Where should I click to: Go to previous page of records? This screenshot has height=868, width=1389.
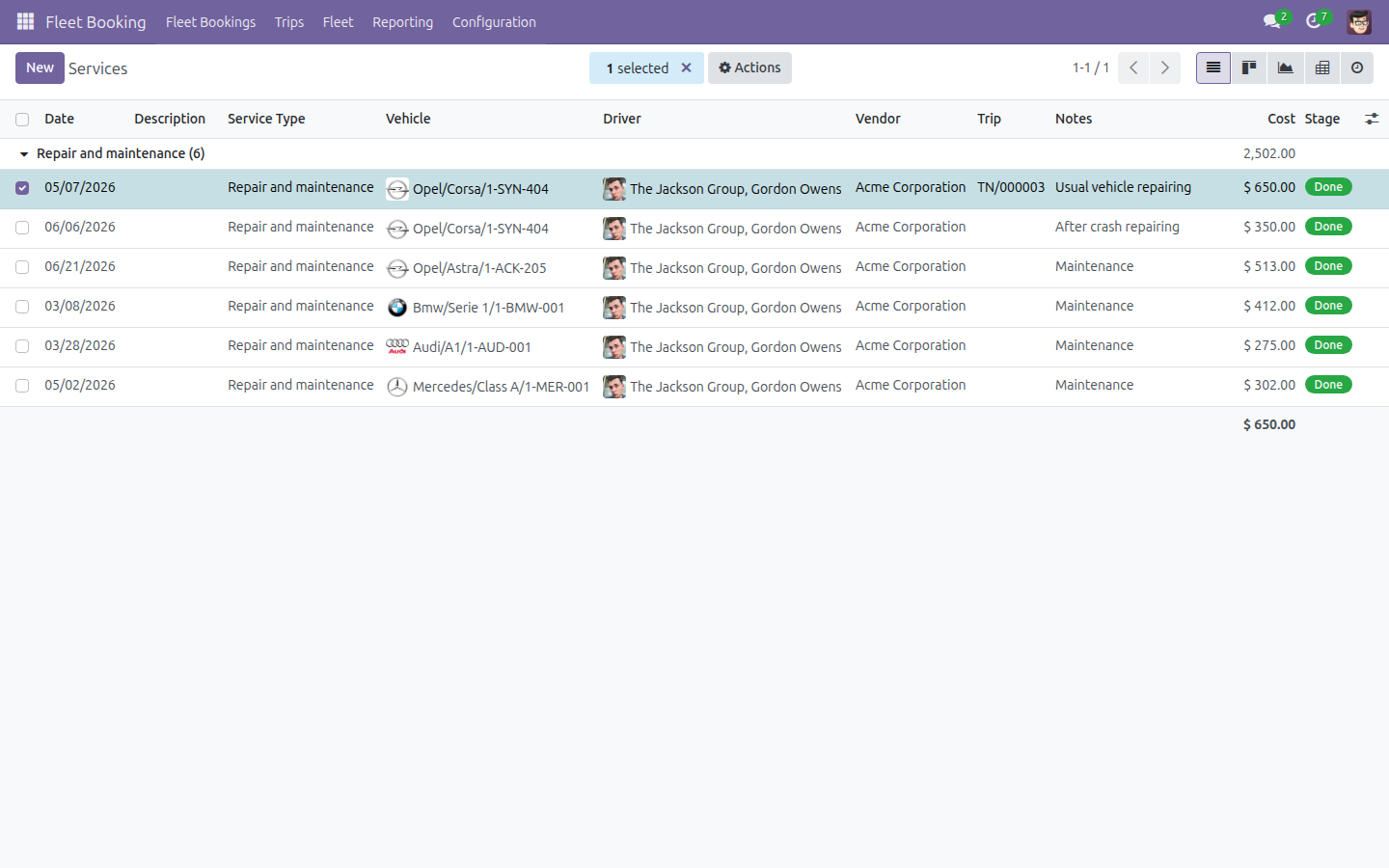pos(1133,68)
